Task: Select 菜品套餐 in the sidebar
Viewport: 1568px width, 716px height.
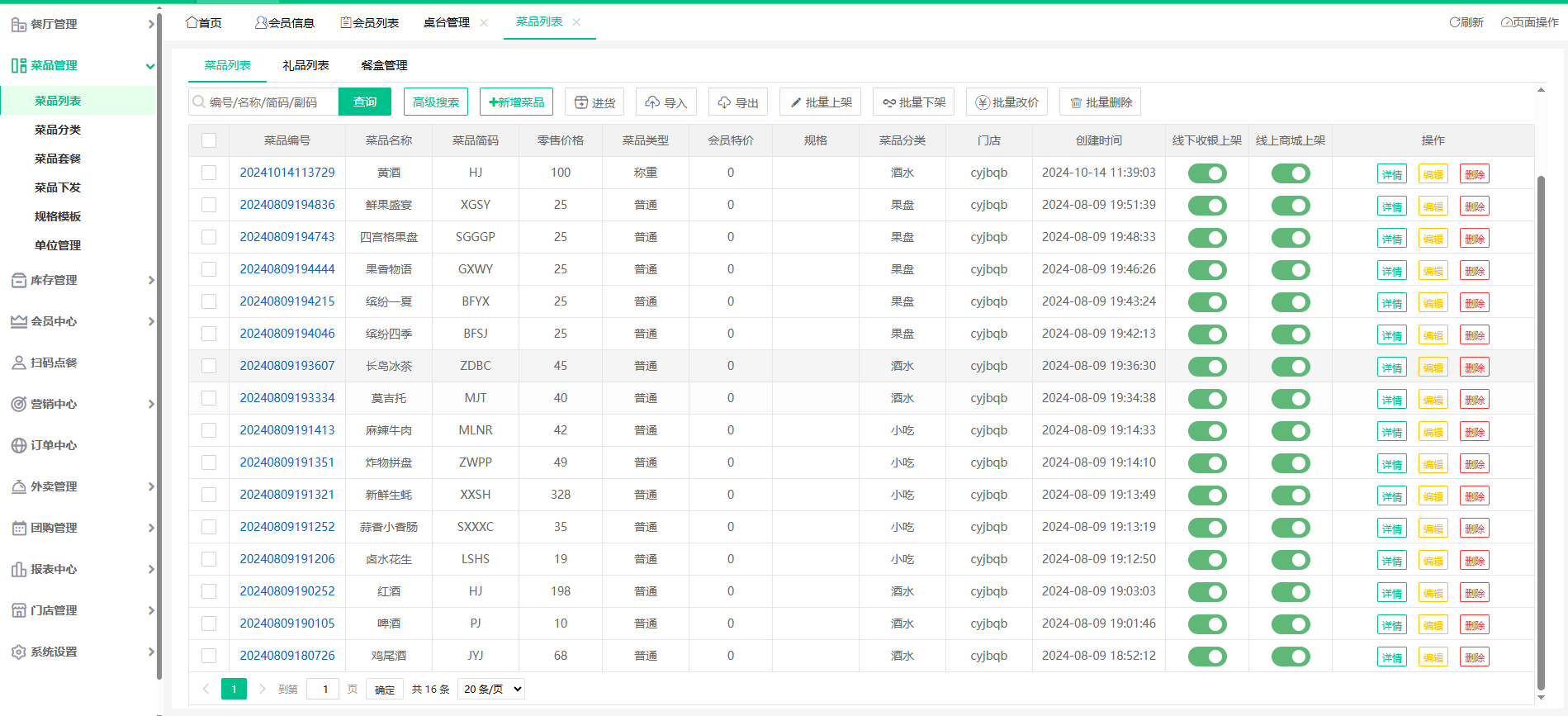Action: [58, 159]
